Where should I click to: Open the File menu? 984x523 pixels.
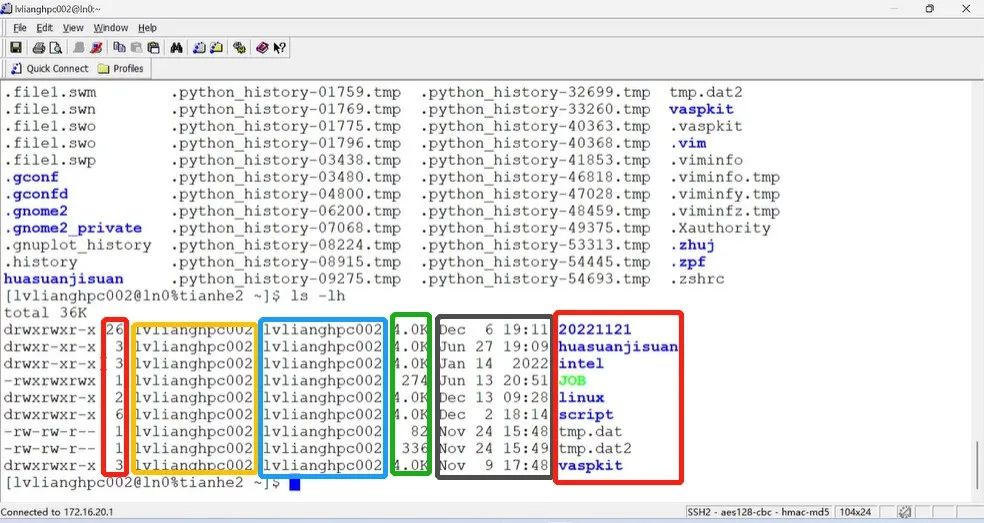[x=20, y=28]
